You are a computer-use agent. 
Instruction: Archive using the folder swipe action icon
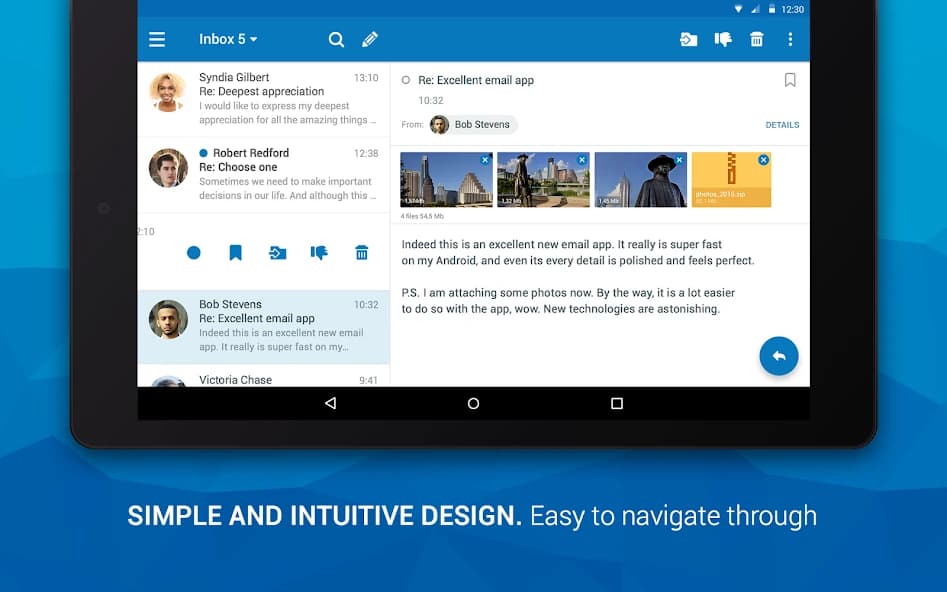tap(277, 253)
